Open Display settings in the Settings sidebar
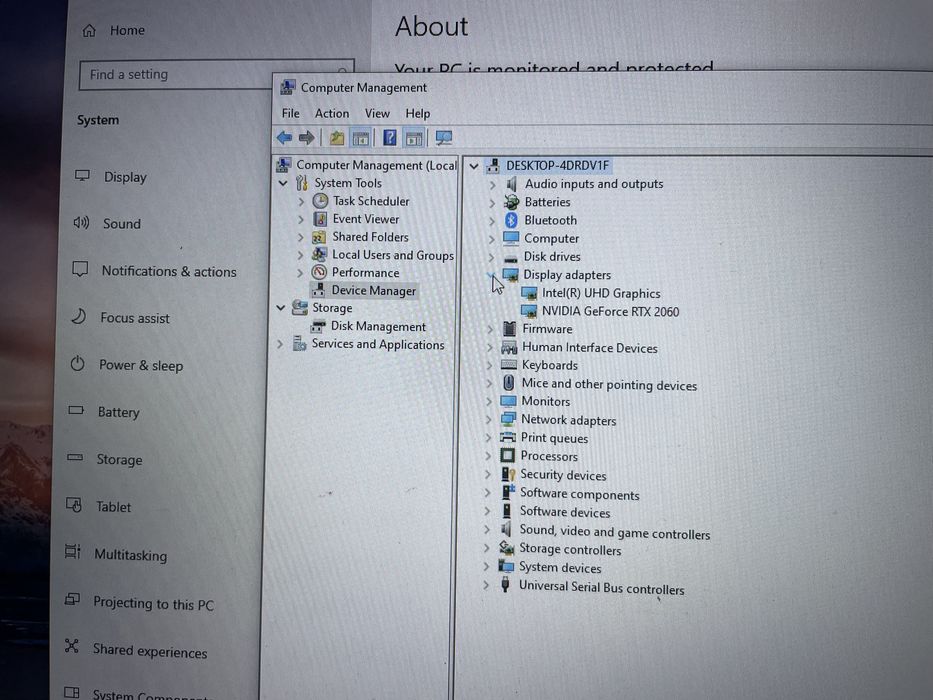Image resolution: width=933 pixels, height=700 pixels. click(x=125, y=177)
